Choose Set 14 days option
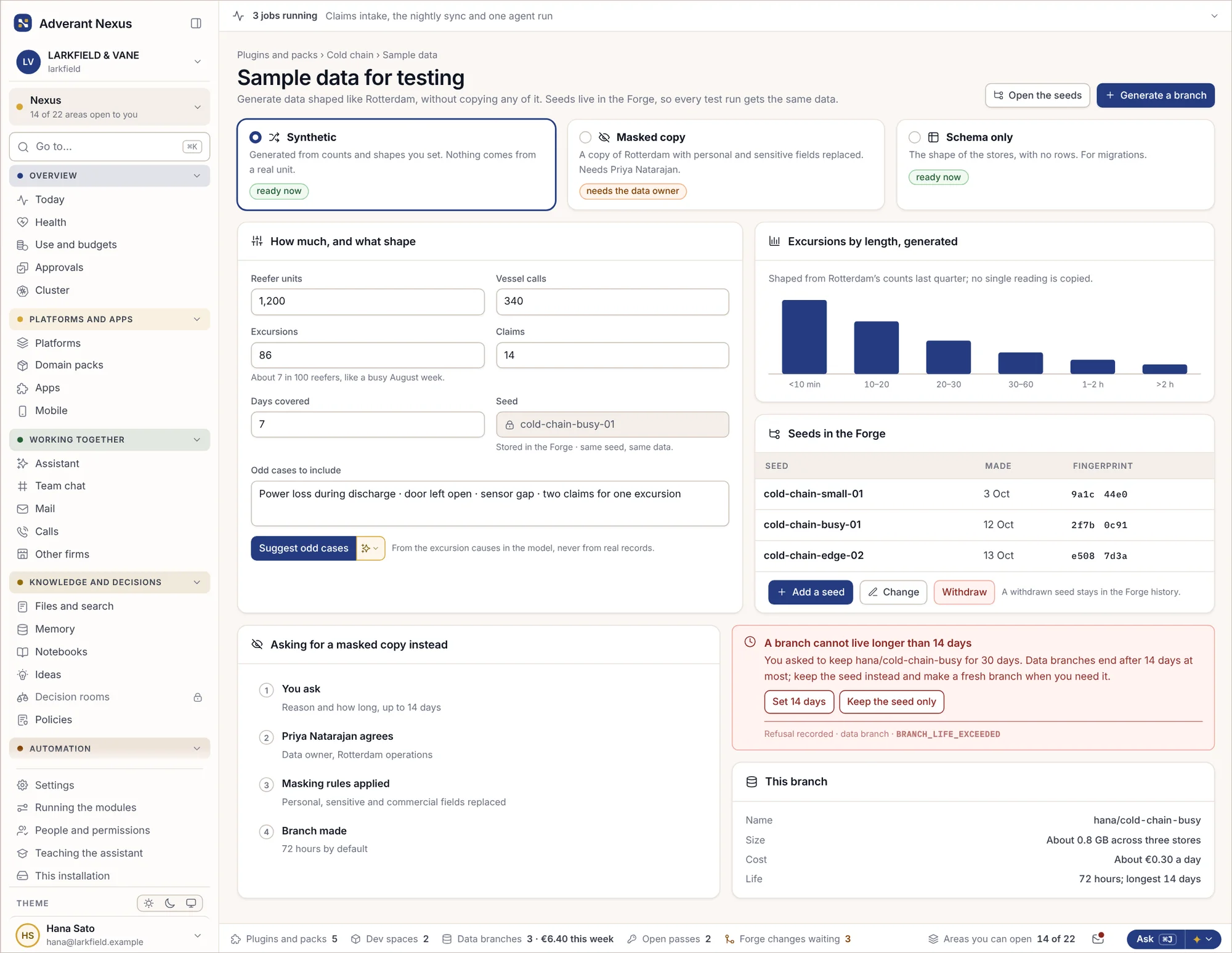Screen dimensions: 1232x953 coord(799,702)
